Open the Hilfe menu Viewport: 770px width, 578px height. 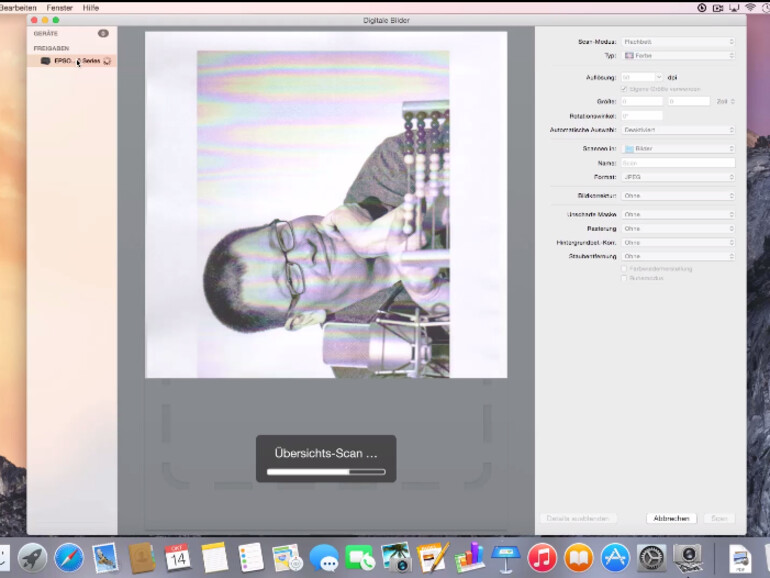[x=91, y=7]
